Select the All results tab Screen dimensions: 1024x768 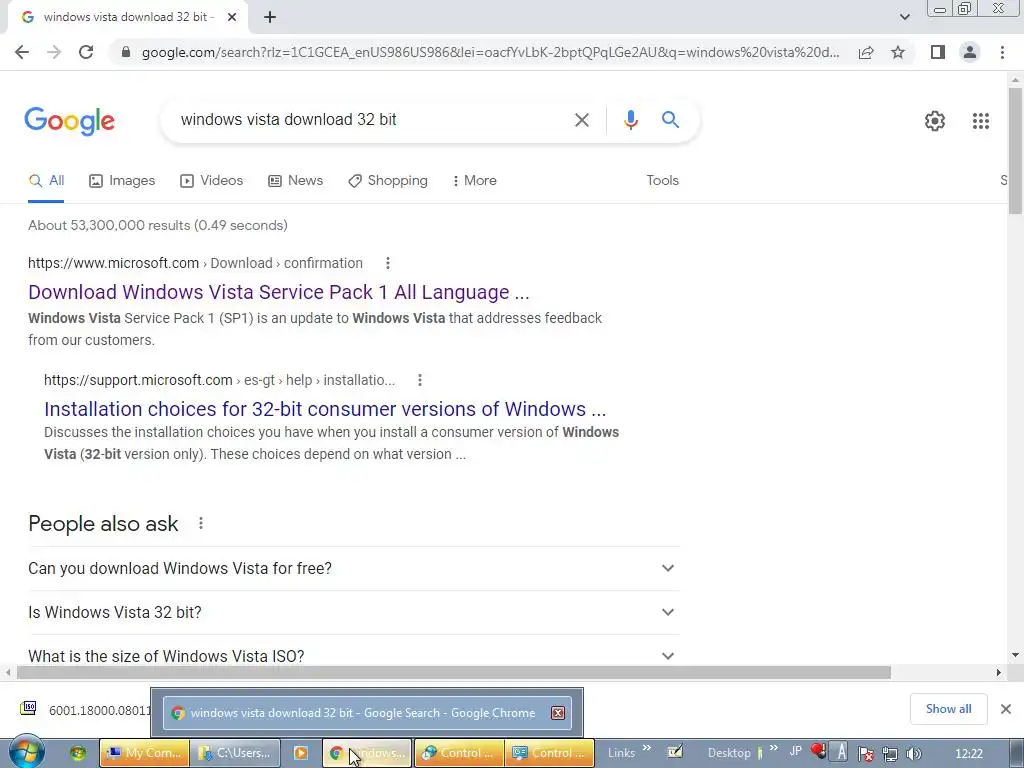click(46, 181)
